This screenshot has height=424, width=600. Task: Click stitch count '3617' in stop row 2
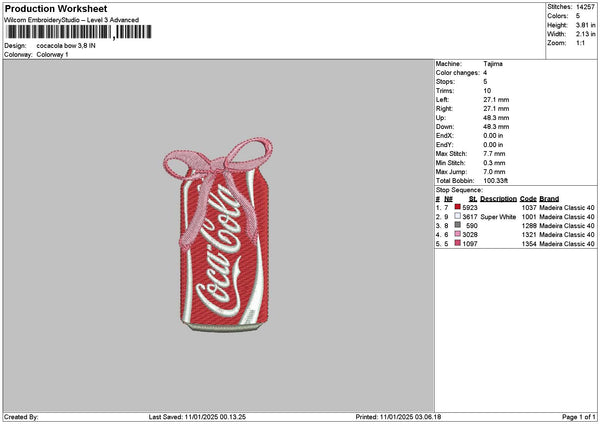(470, 217)
